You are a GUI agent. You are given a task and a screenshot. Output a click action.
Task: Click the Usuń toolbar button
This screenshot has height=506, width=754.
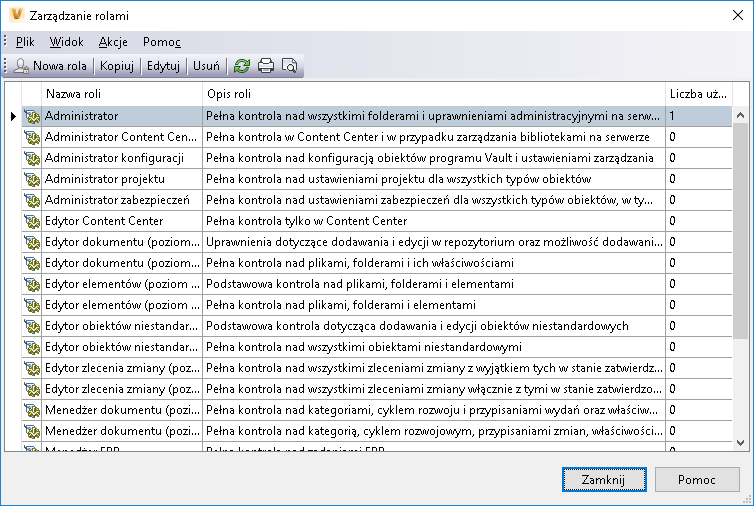pos(206,66)
